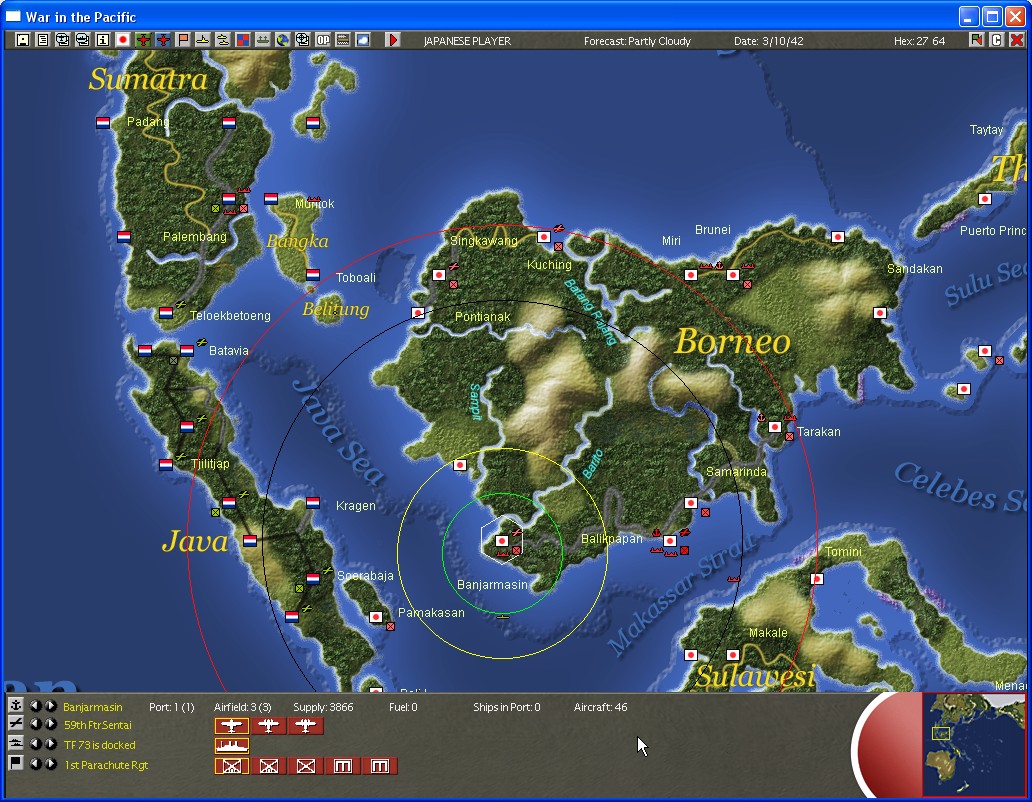Screen dimensions: 1032x802
Task: Open the 59th Ftr Sentai unit link
Action: (x=97, y=725)
